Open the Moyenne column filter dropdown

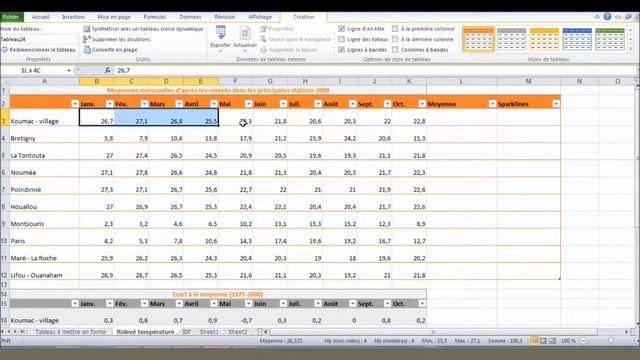pos(492,104)
